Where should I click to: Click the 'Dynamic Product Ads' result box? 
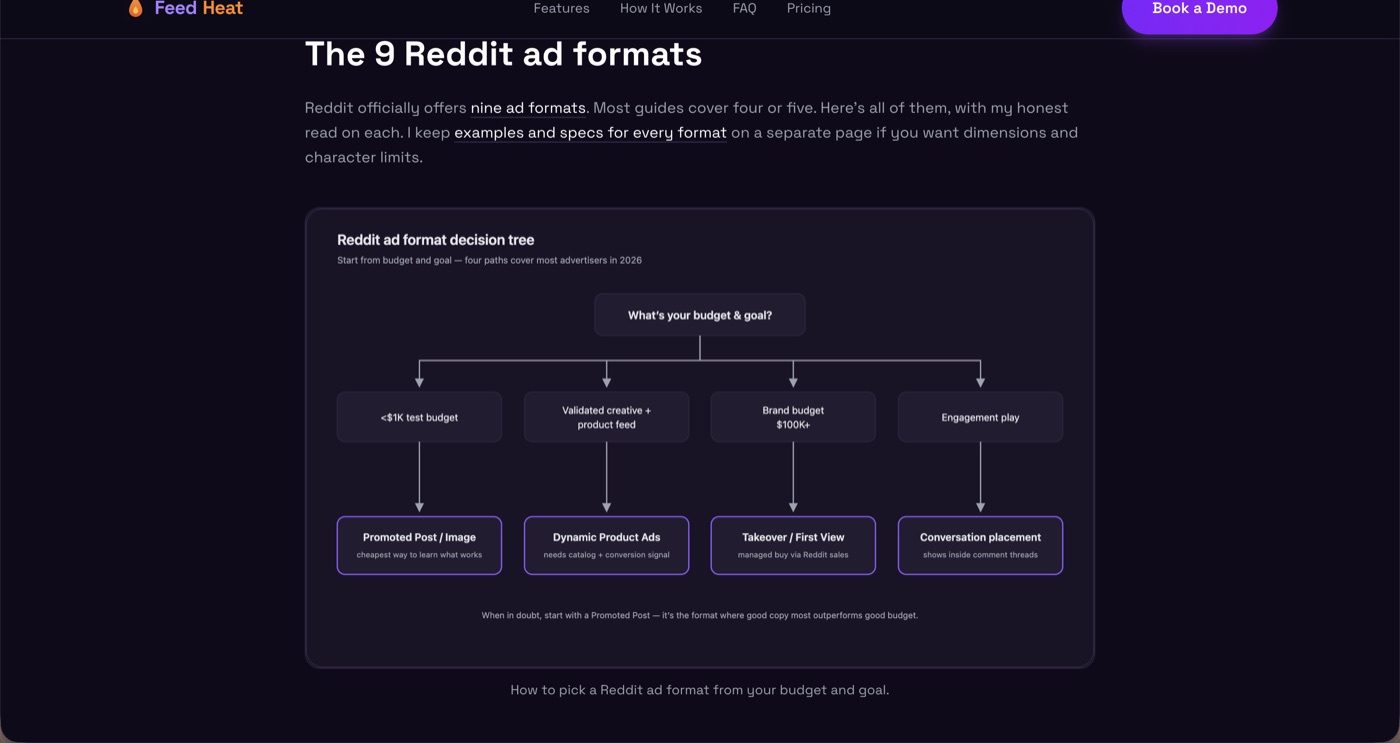click(x=606, y=545)
